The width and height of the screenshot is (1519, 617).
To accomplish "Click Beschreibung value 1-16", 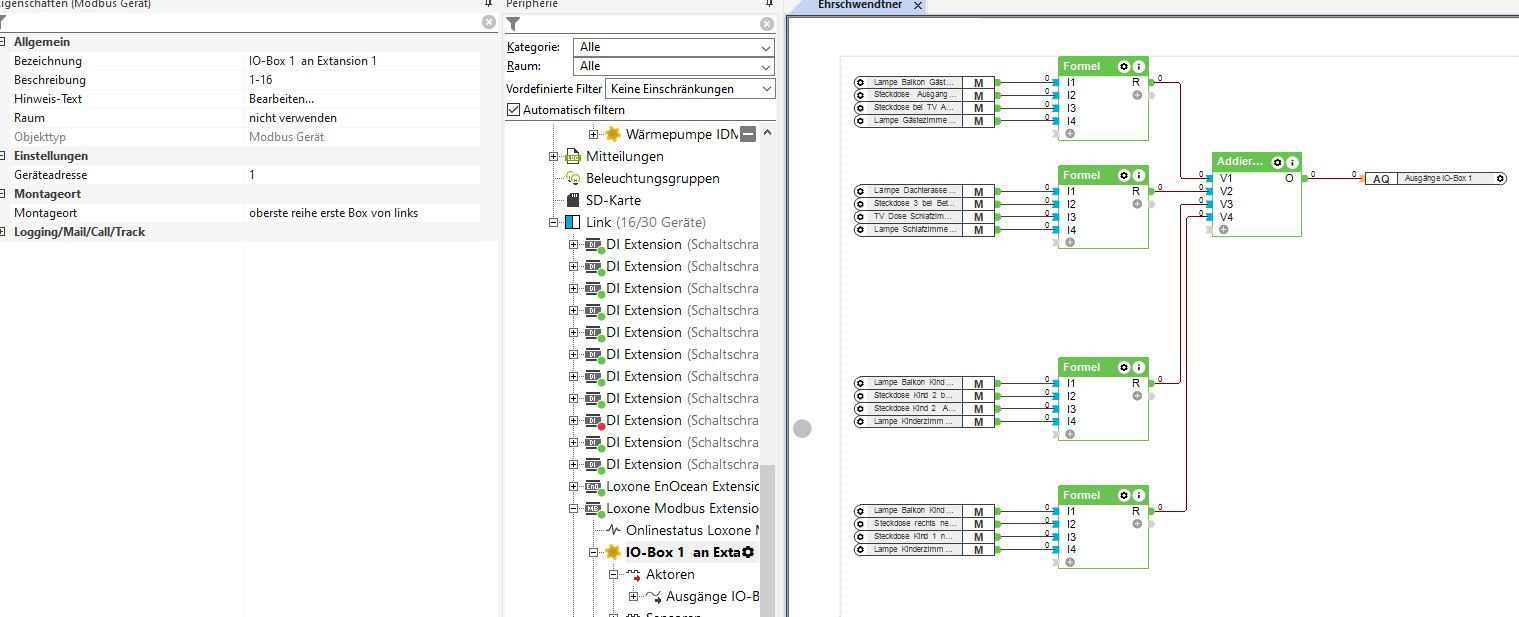I will (x=260, y=80).
